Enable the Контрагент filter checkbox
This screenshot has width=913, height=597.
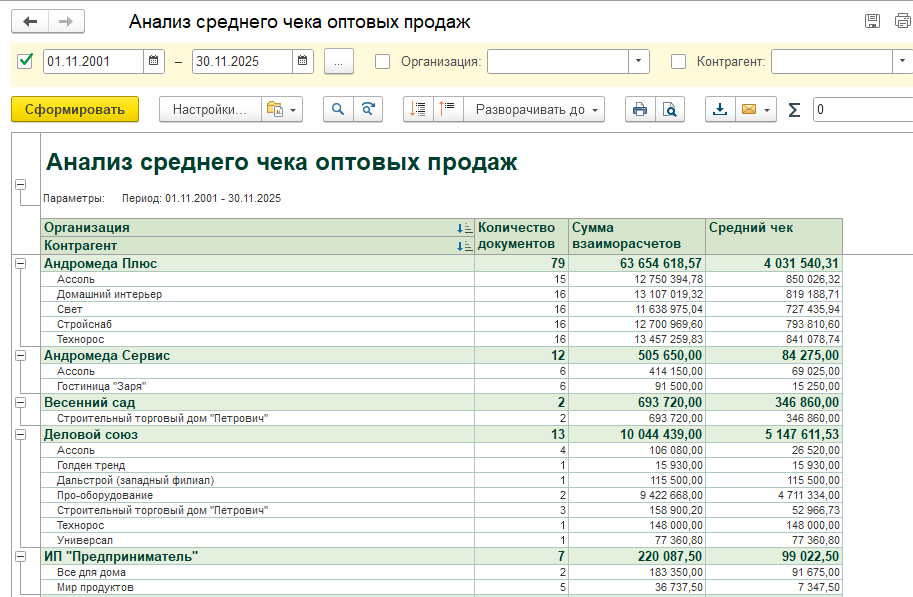(x=678, y=61)
